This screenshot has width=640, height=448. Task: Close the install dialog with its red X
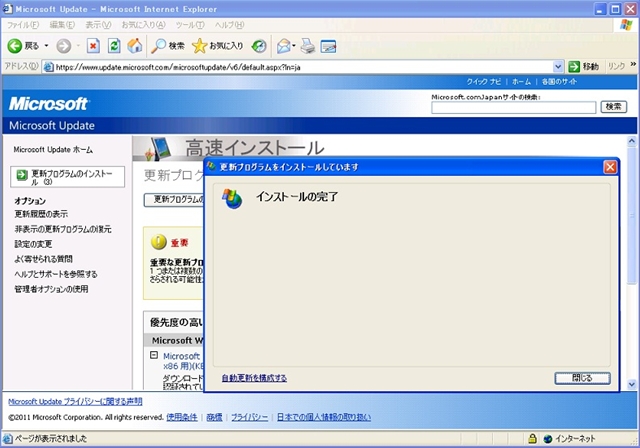coord(610,167)
